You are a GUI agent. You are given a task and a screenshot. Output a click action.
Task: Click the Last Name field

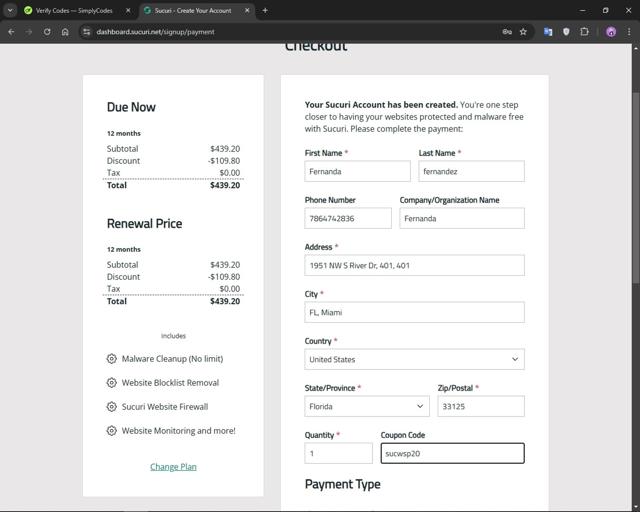(x=471, y=171)
